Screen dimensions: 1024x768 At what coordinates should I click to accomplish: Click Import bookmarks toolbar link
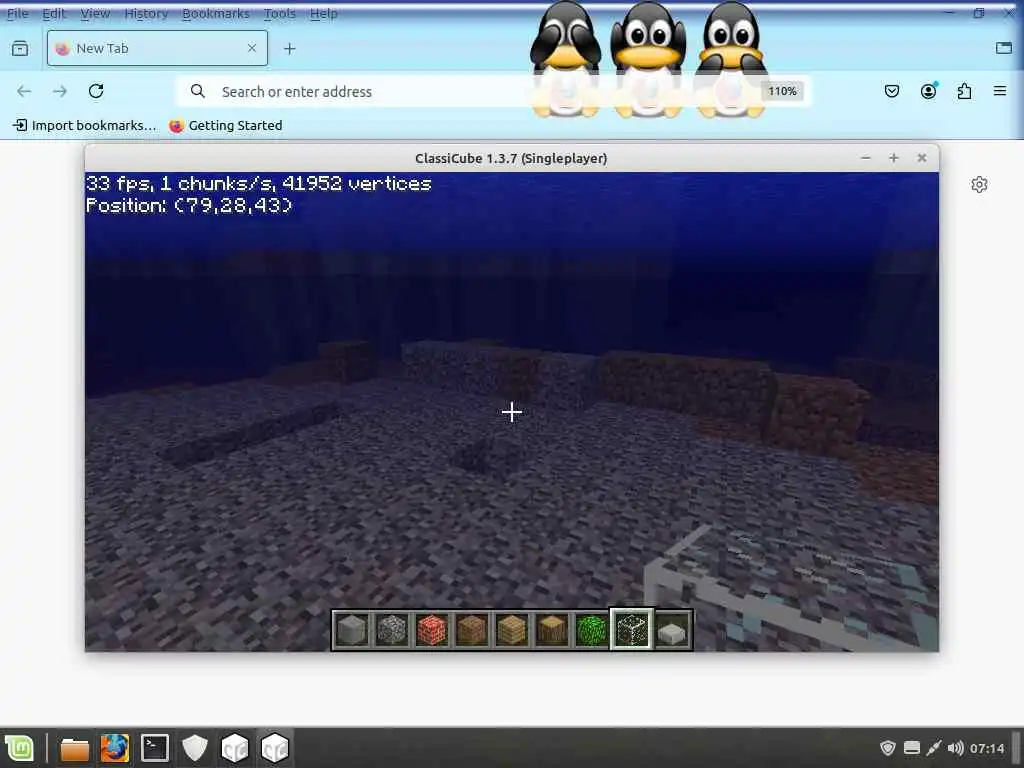click(x=85, y=125)
